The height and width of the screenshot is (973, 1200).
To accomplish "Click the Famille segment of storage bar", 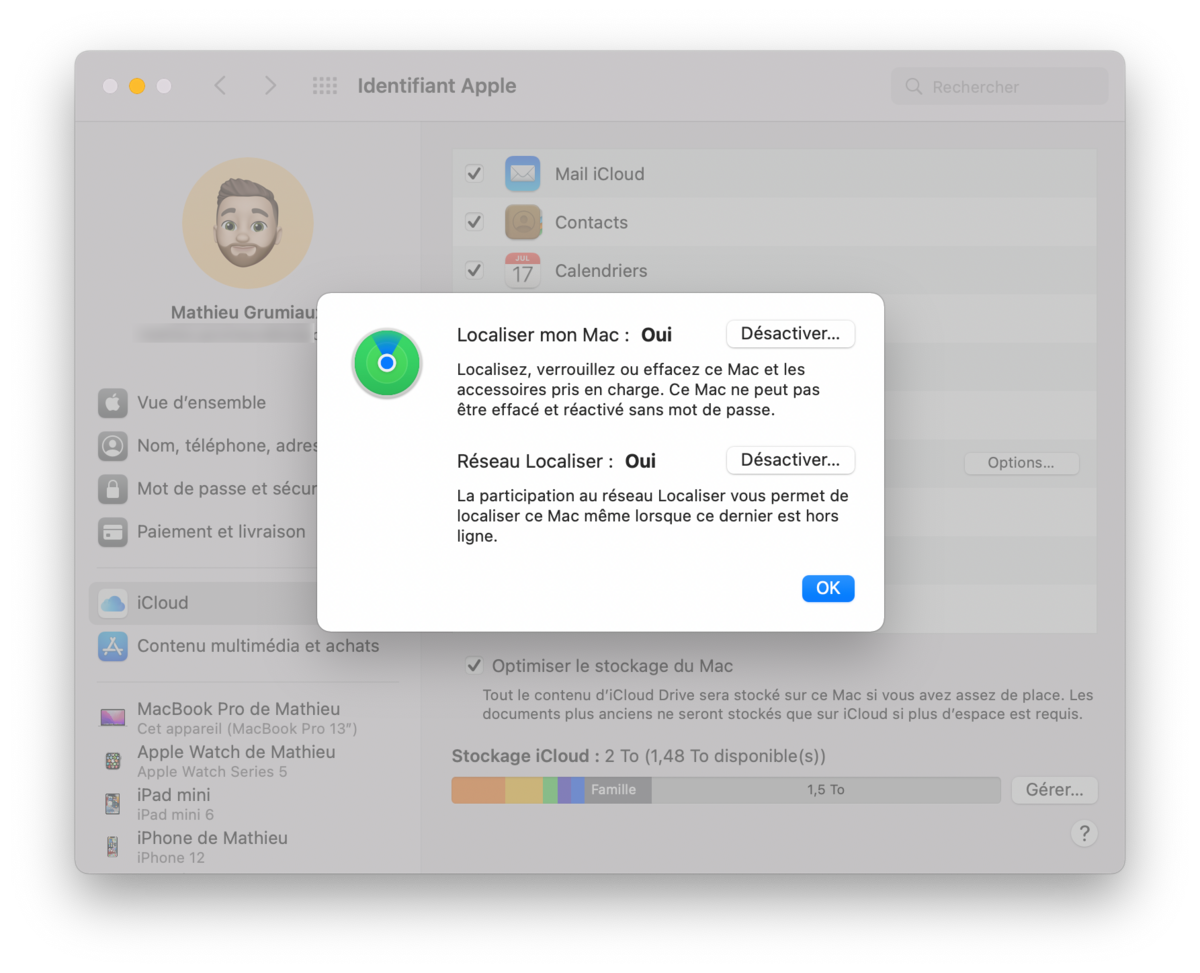I will [x=618, y=790].
